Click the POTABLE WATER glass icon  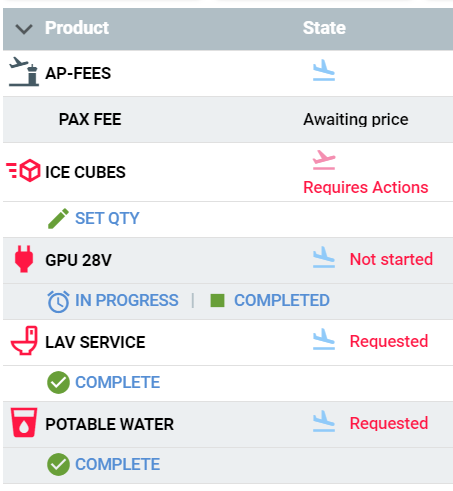(x=24, y=422)
